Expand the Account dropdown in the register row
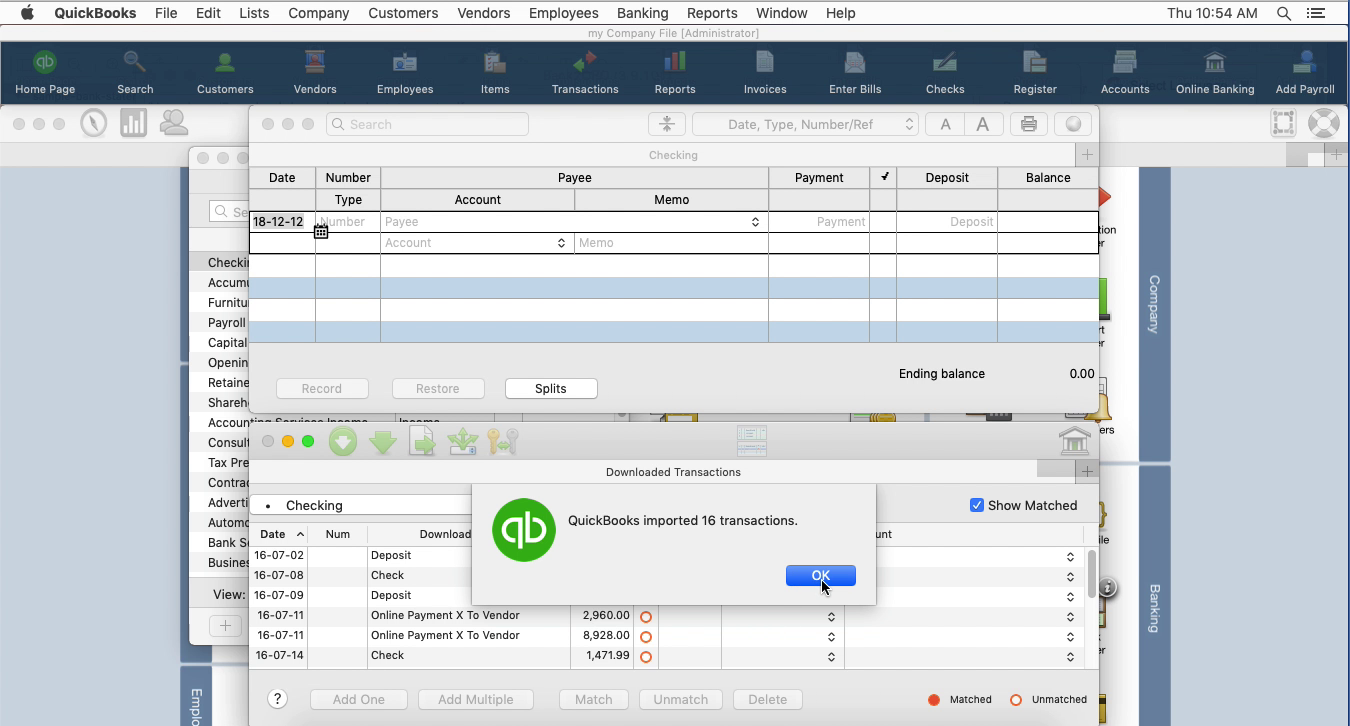The width and height of the screenshot is (1350, 726). (x=561, y=243)
